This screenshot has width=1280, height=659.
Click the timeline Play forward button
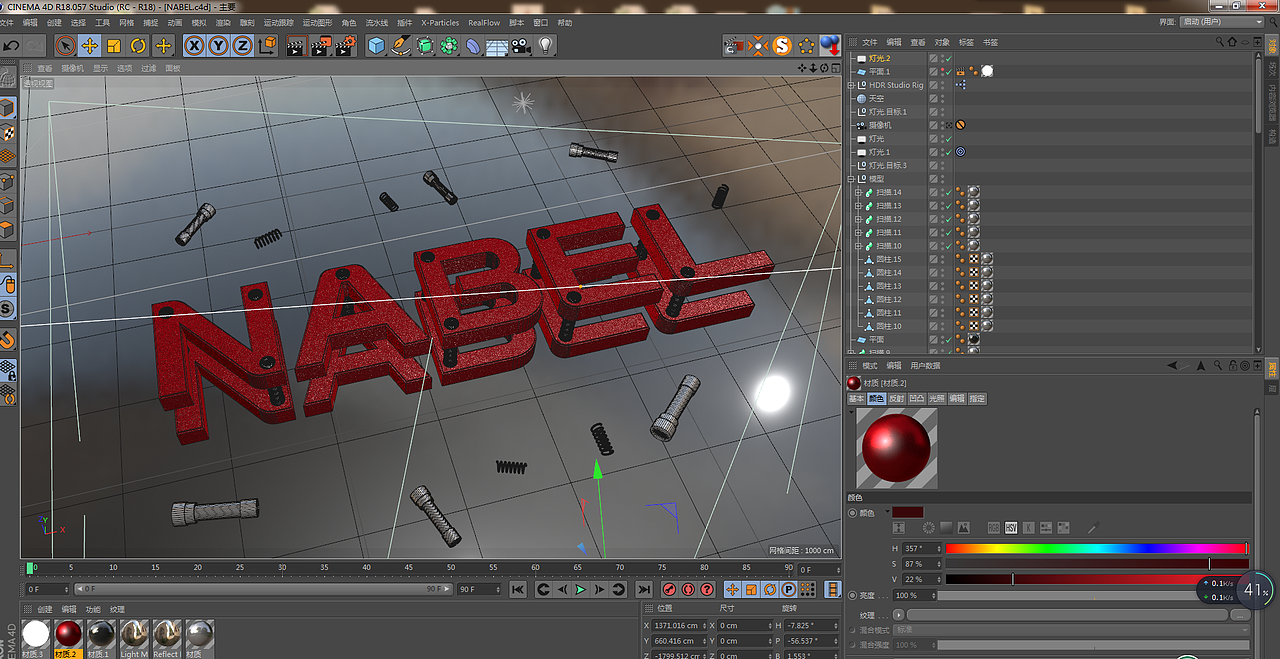tap(581, 589)
